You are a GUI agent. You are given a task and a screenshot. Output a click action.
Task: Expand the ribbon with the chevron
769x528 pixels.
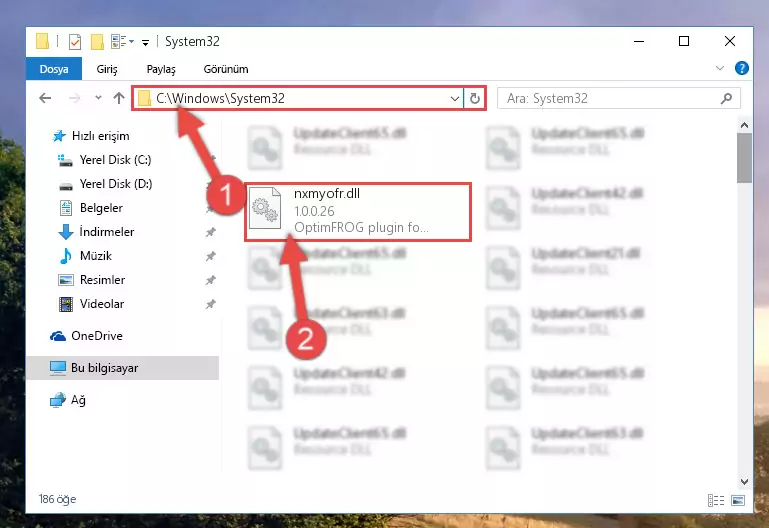click(719, 68)
